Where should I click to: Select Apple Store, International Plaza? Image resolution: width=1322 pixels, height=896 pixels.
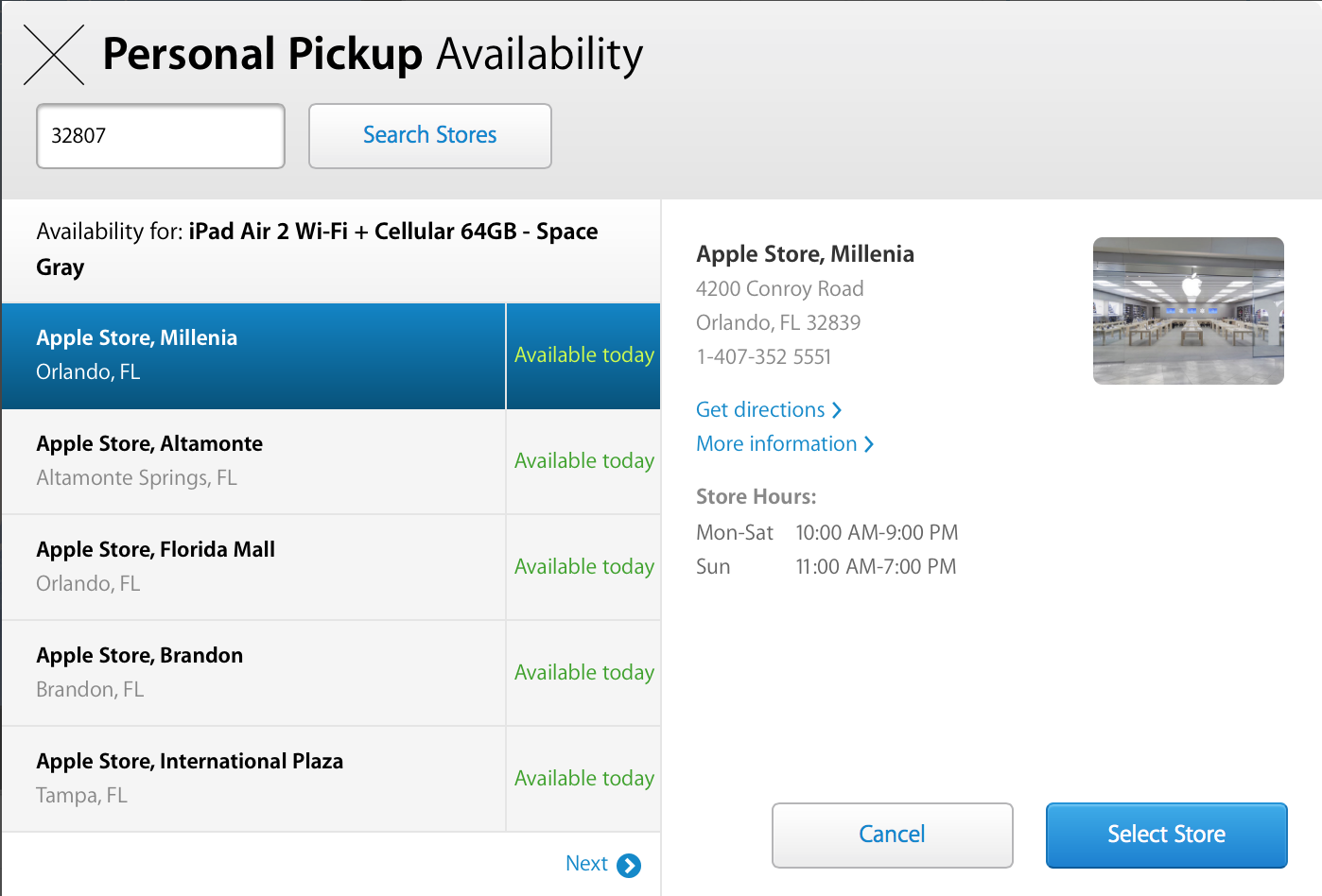point(253,779)
